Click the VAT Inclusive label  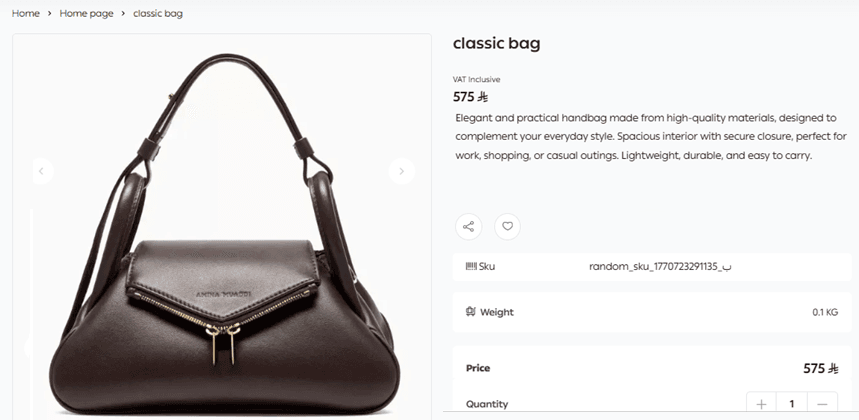[477, 79]
